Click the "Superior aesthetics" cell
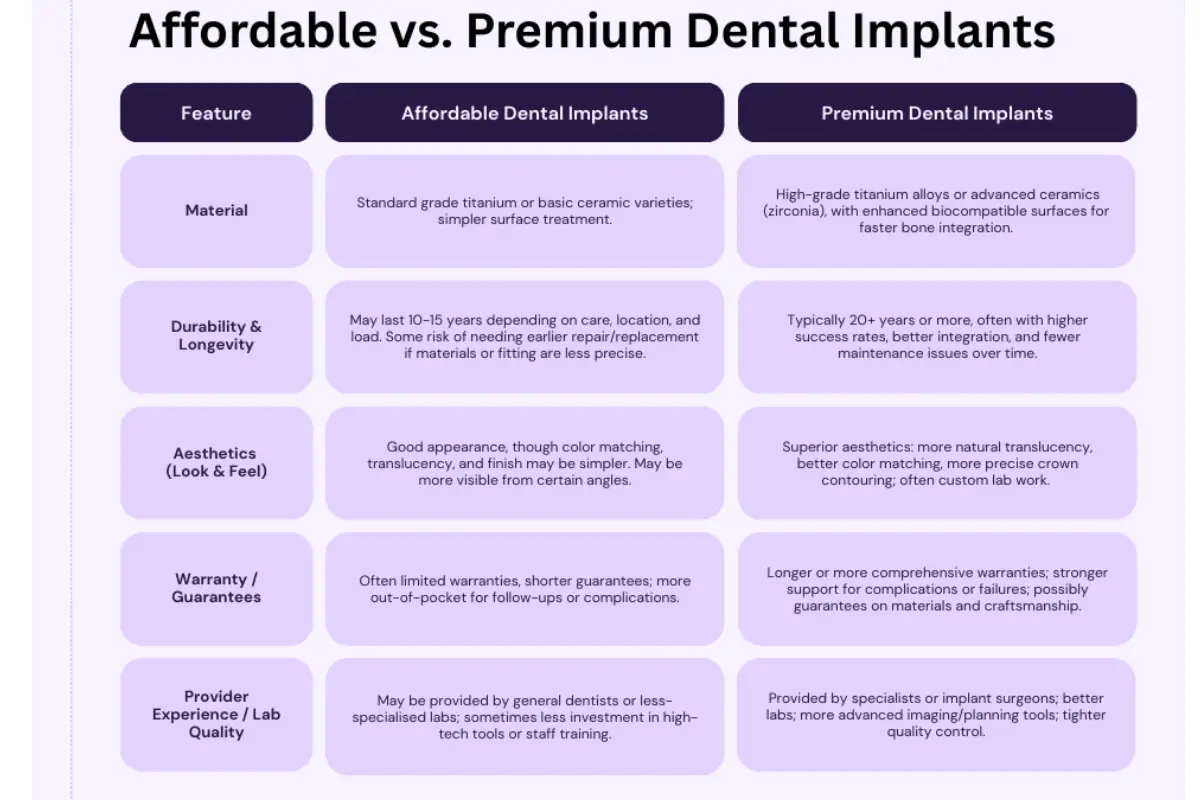Screen dimensions: 1200x800 pyautogui.click(x=937, y=462)
